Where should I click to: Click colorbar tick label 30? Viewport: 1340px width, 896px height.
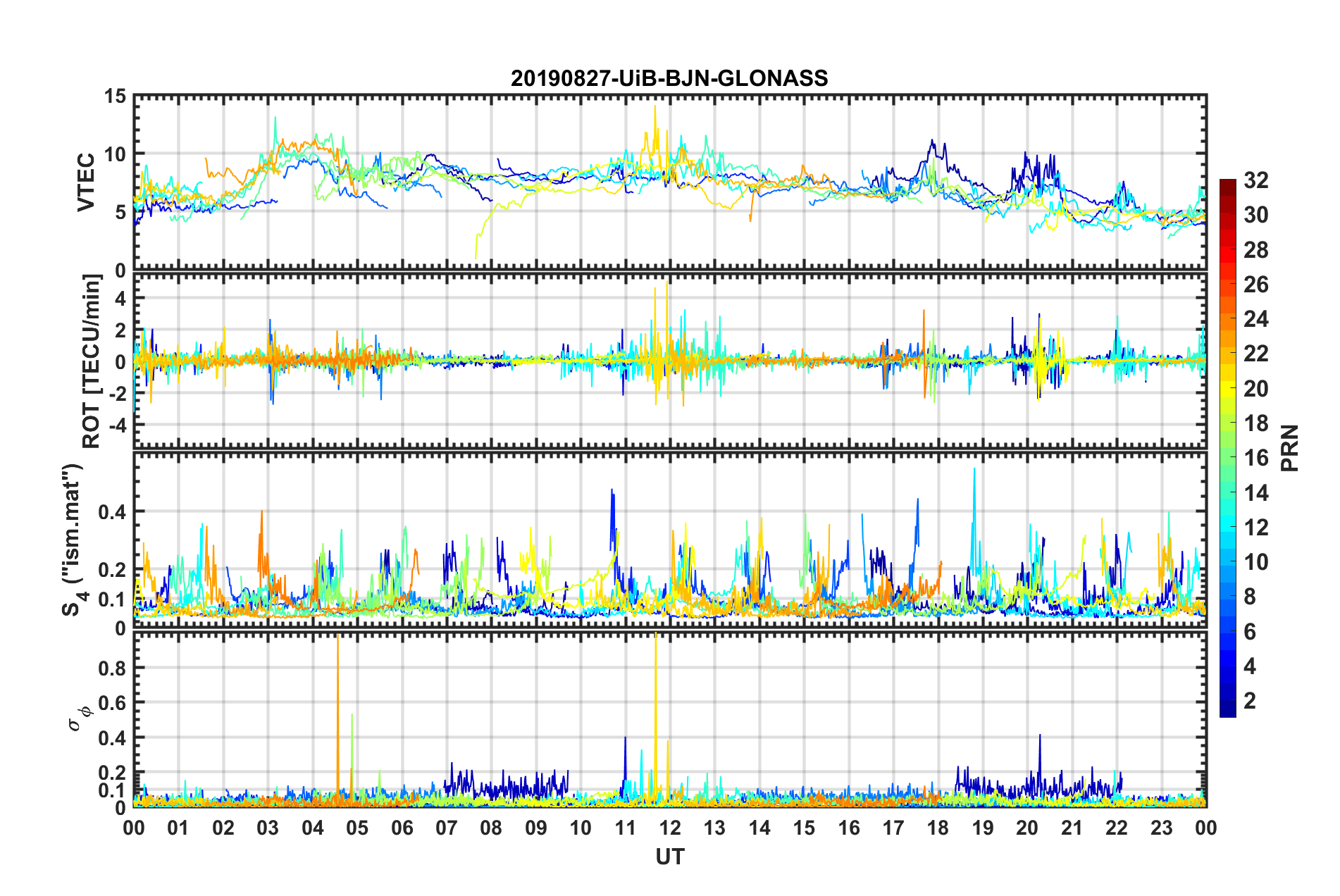point(1255,215)
